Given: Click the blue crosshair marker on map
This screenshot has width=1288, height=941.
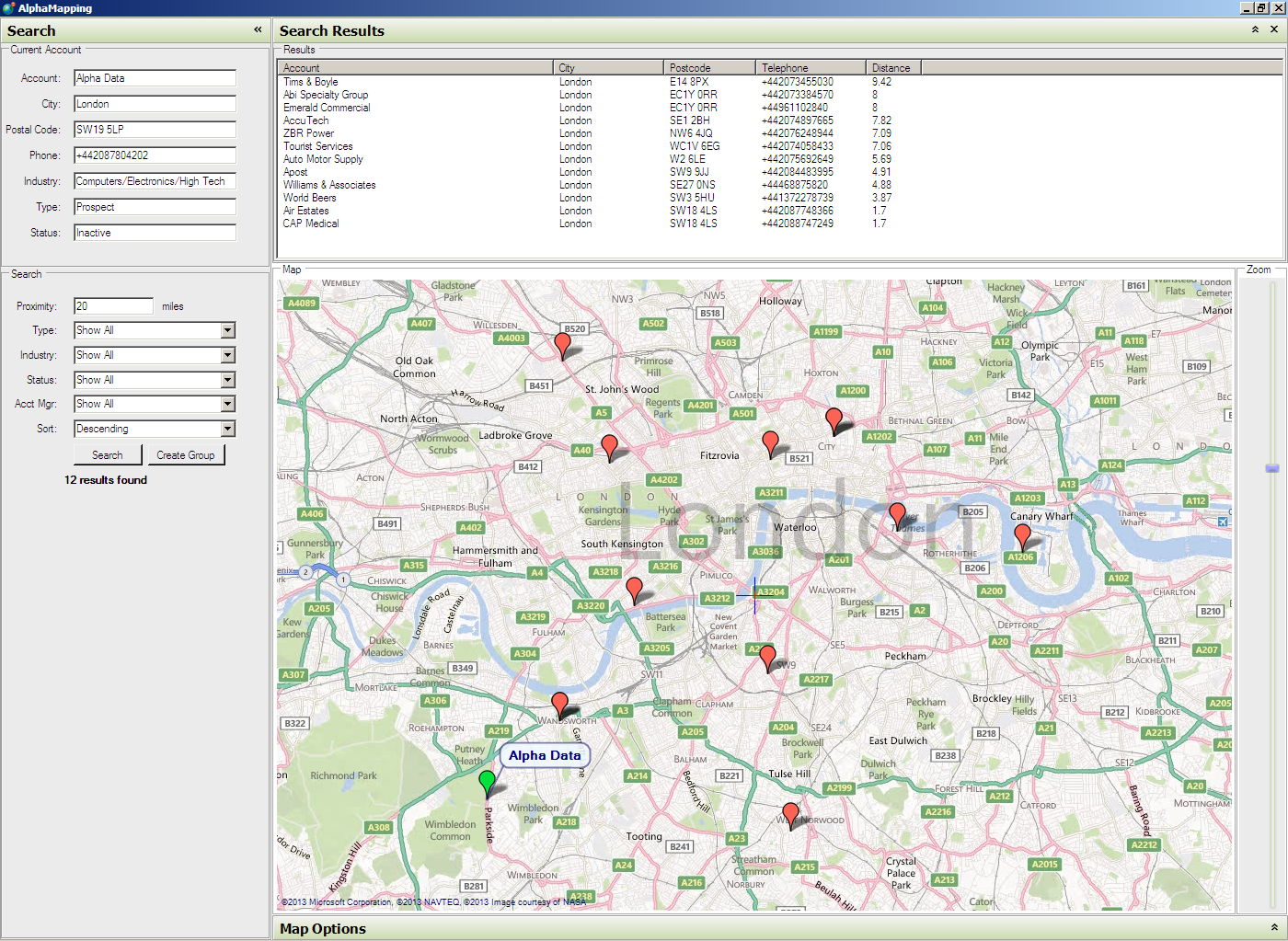Looking at the screenshot, I should pos(754,595).
